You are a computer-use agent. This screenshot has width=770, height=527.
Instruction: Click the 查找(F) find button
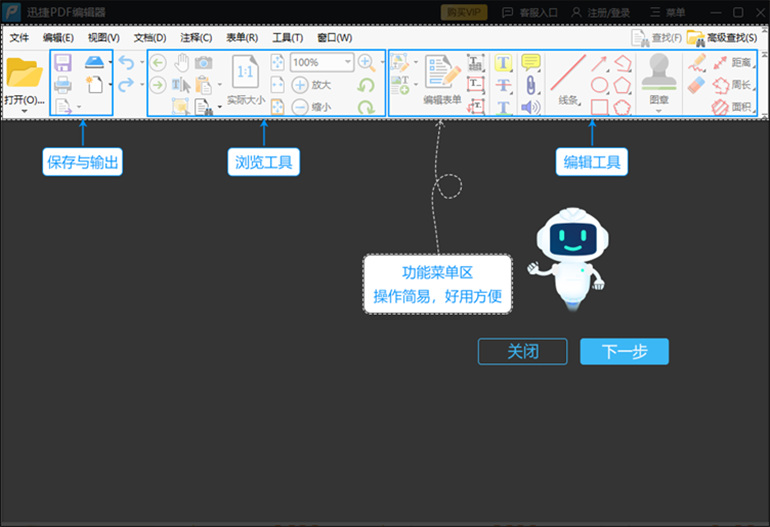point(656,38)
